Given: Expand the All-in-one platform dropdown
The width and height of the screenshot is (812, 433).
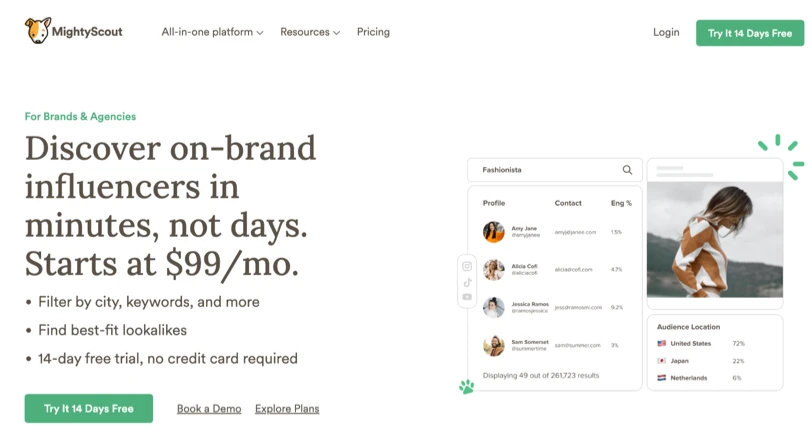Looking at the screenshot, I should point(212,32).
